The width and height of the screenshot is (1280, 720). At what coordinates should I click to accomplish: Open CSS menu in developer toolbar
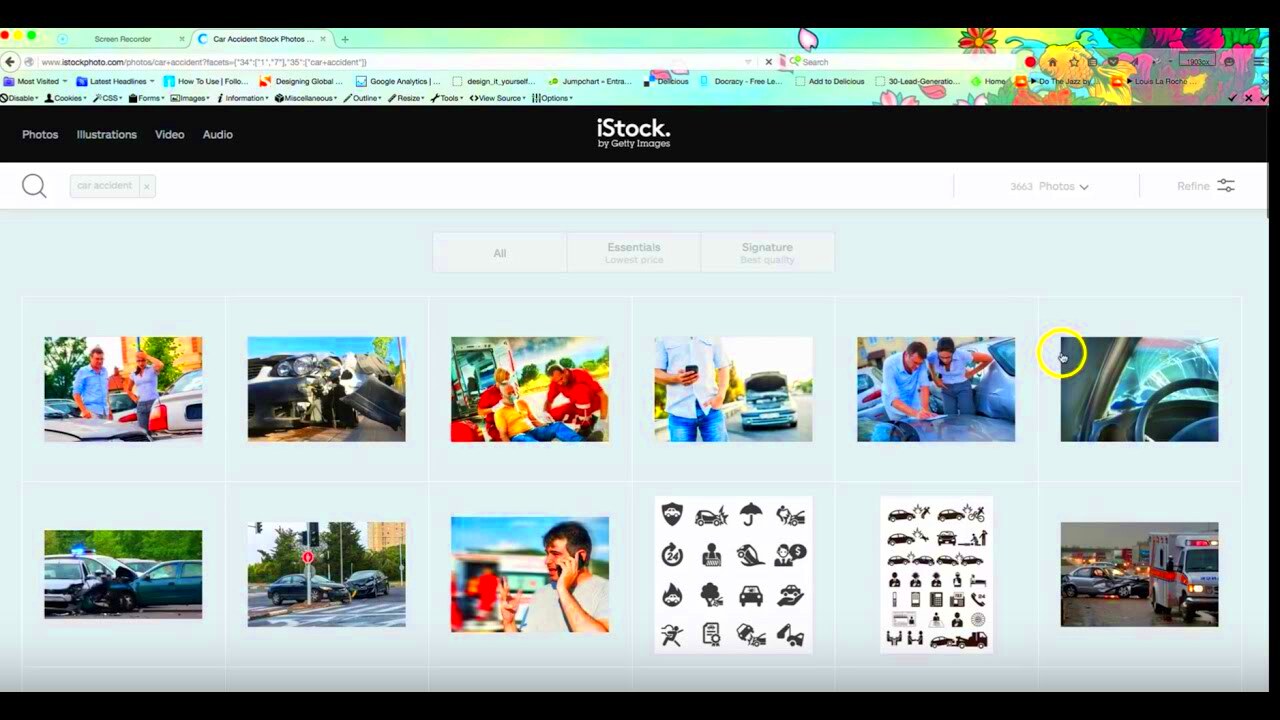pos(107,98)
